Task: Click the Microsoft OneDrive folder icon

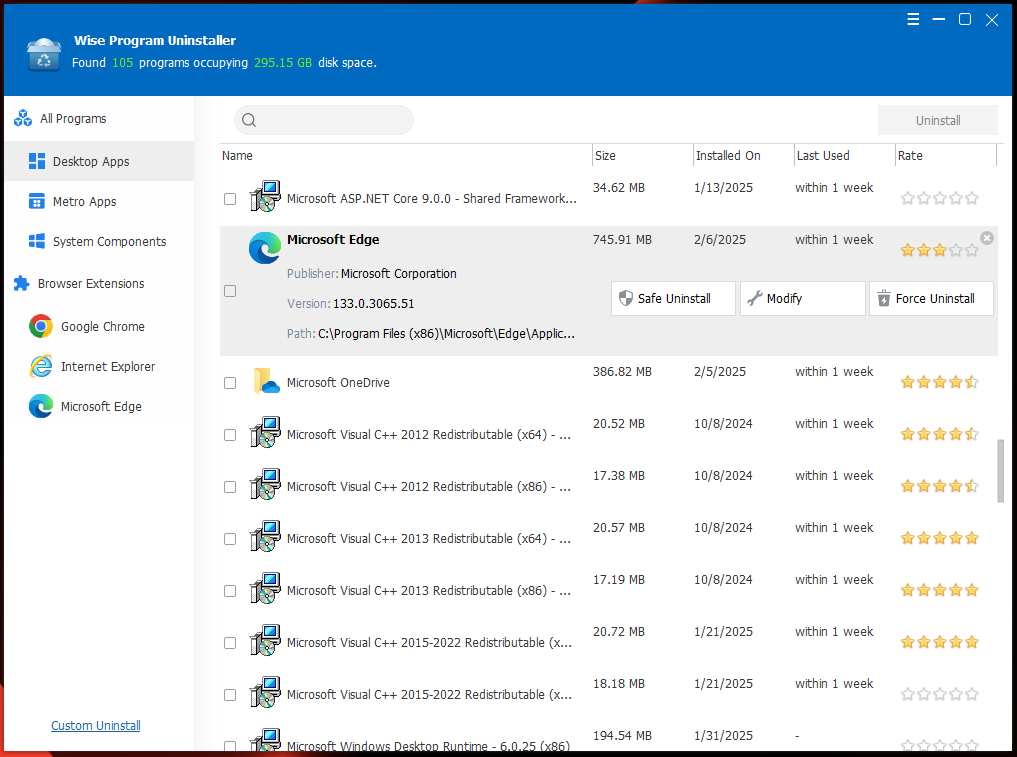Action: click(265, 382)
